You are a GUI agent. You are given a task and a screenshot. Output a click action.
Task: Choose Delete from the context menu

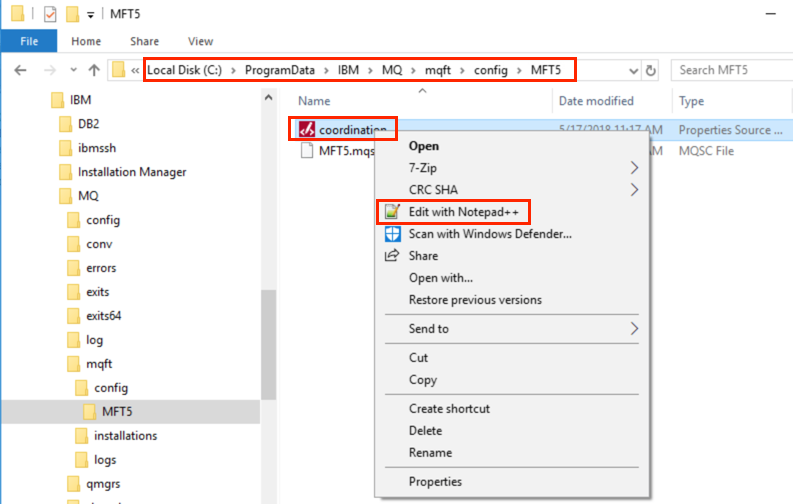(425, 431)
